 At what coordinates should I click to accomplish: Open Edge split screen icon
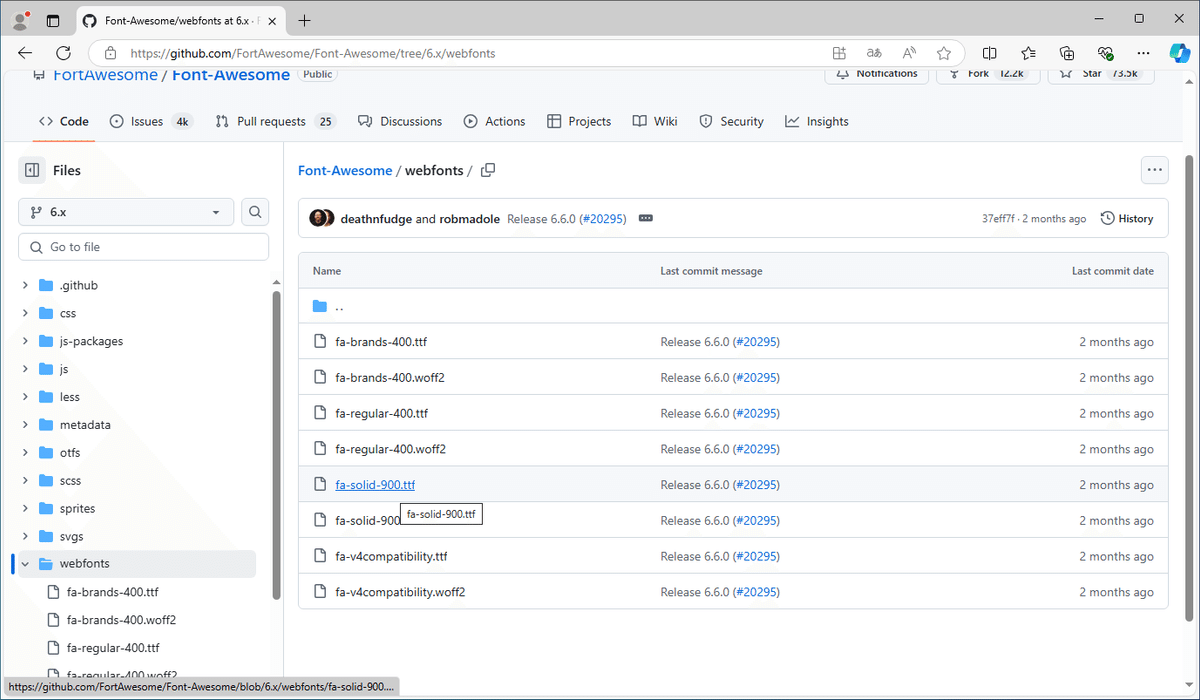pyautogui.click(x=989, y=53)
